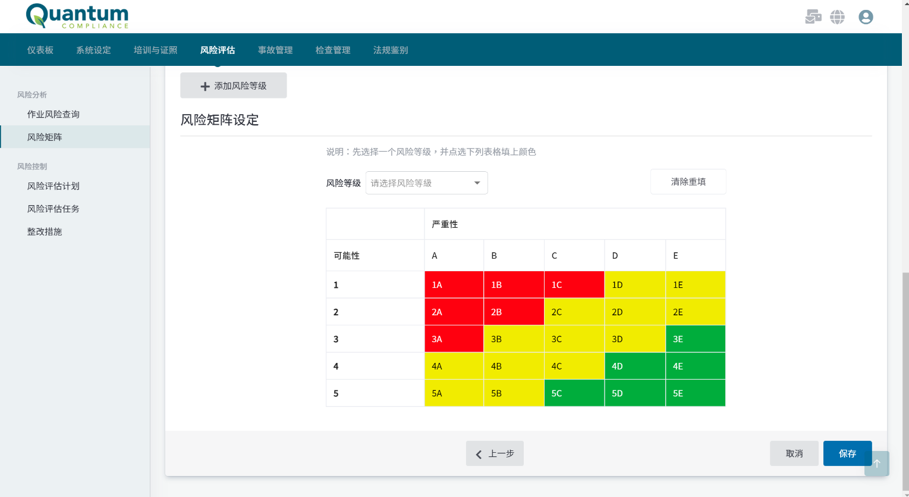Open the 风险评估 navigation tab
909x497 pixels.
(217, 50)
